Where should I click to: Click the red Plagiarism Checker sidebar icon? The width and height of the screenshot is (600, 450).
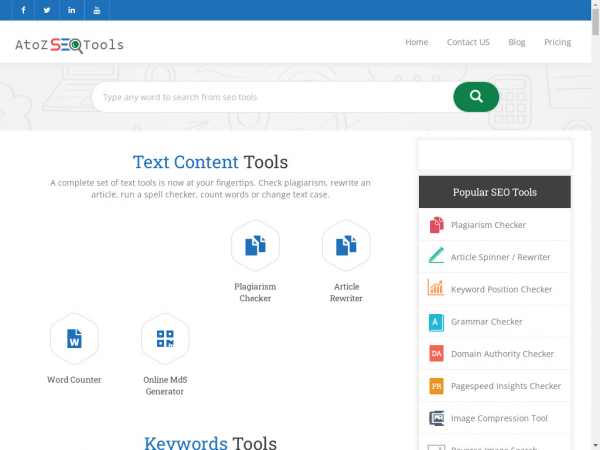coord(436,225)
